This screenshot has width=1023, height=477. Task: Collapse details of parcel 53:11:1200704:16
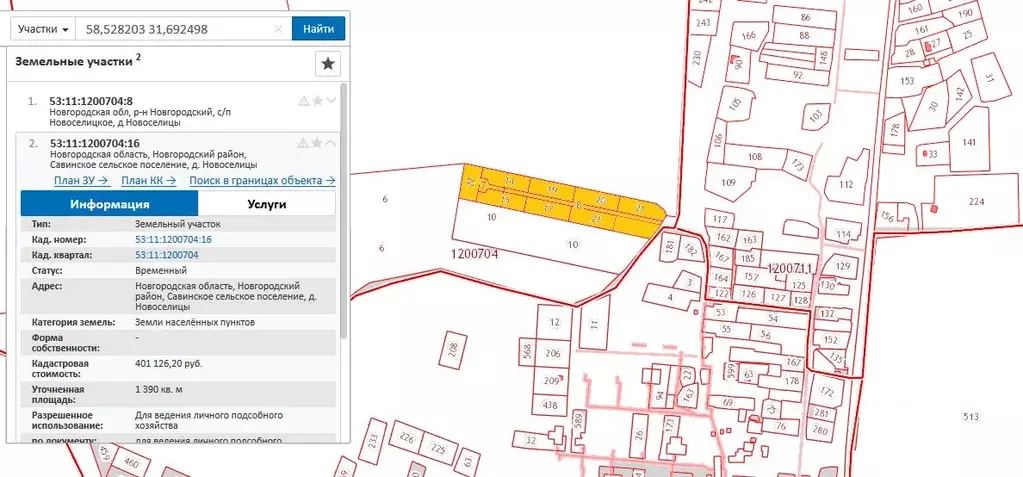point(330,144)
